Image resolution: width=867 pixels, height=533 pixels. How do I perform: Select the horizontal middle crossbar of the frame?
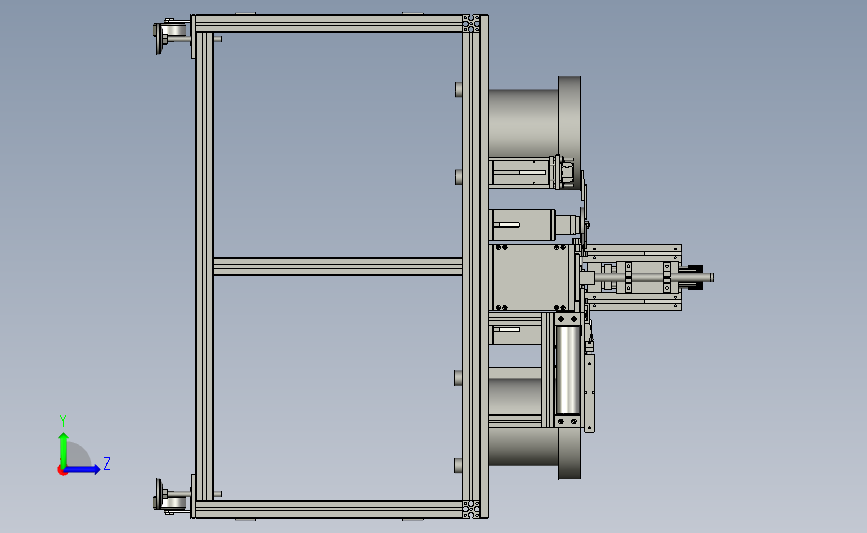click(337, 266)
